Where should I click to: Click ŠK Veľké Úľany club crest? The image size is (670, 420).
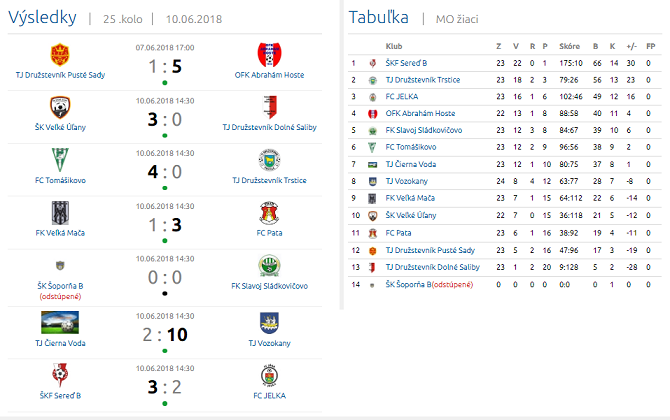click(60, 107)
